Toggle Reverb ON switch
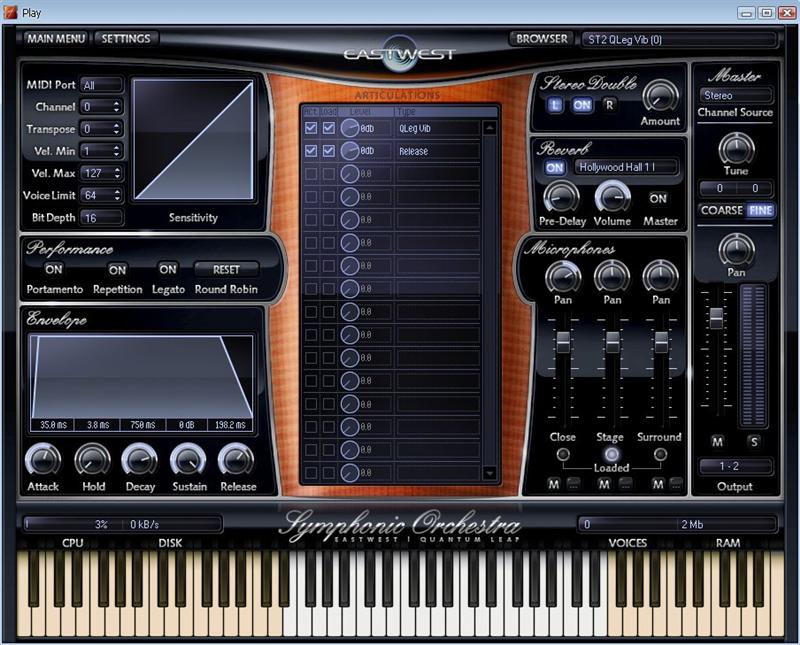800x645 pixels. (x=555, y=168)
